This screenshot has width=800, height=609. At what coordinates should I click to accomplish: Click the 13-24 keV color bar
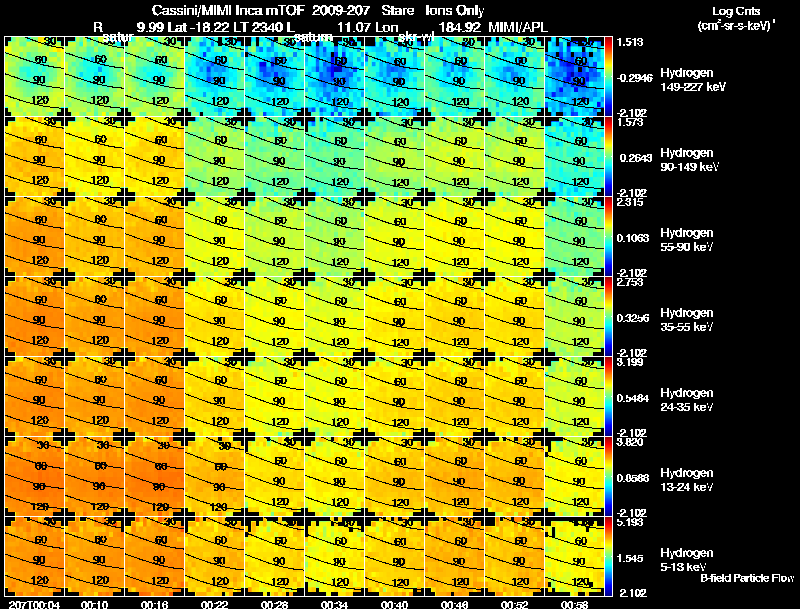608,476
